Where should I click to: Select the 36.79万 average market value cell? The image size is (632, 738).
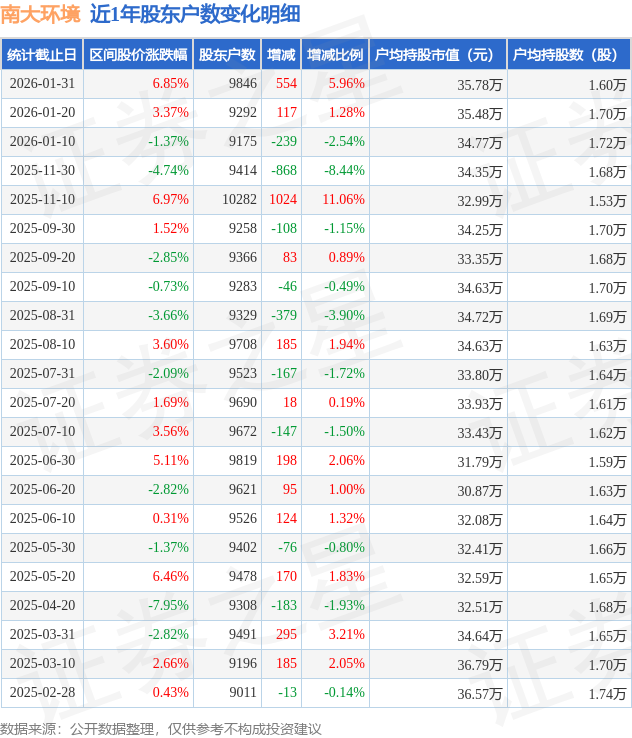click(x=480, y=664)
